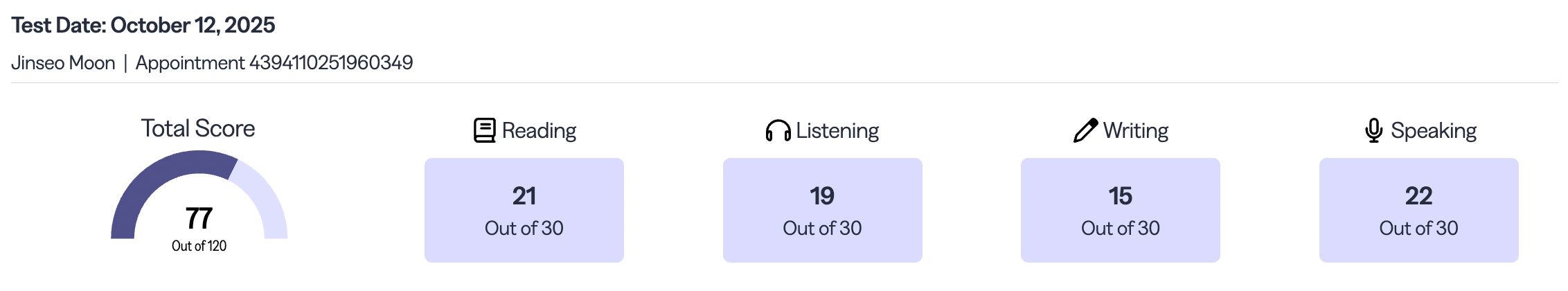Click the total score number 77
The image size is (1568, 291).
click(199, 218)
